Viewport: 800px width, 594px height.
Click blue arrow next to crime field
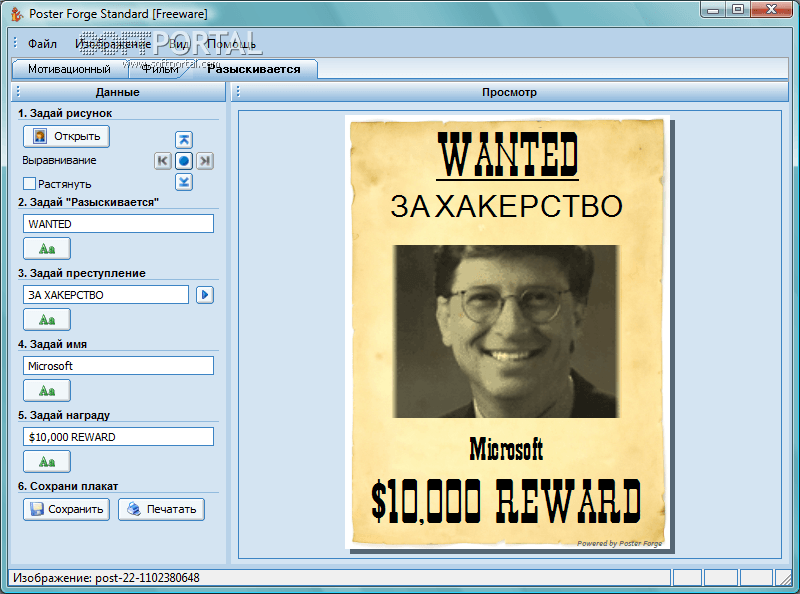tap(205, 294)
